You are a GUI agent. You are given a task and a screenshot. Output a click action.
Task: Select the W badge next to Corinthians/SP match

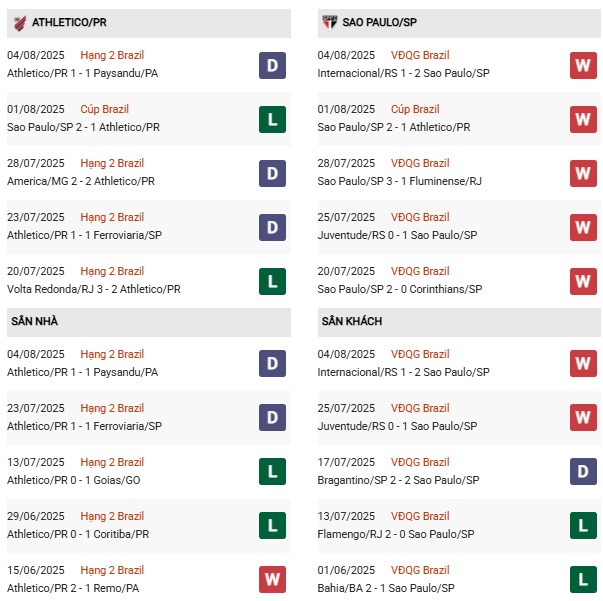(x=584, y=281)
